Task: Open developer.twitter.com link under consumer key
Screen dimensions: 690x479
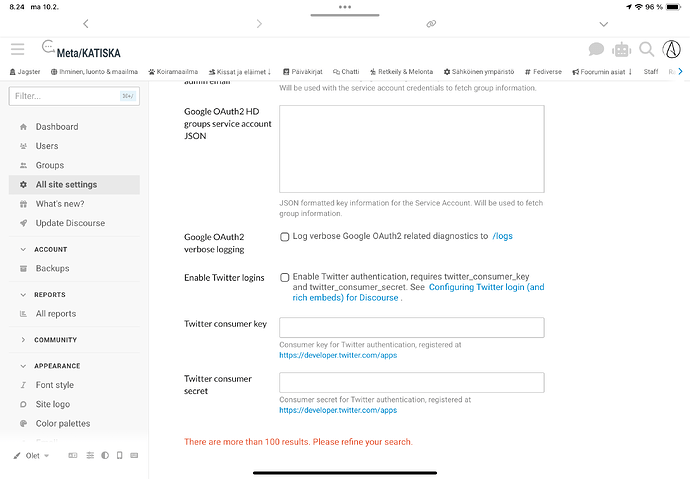Action: click(x=338, y=355)
